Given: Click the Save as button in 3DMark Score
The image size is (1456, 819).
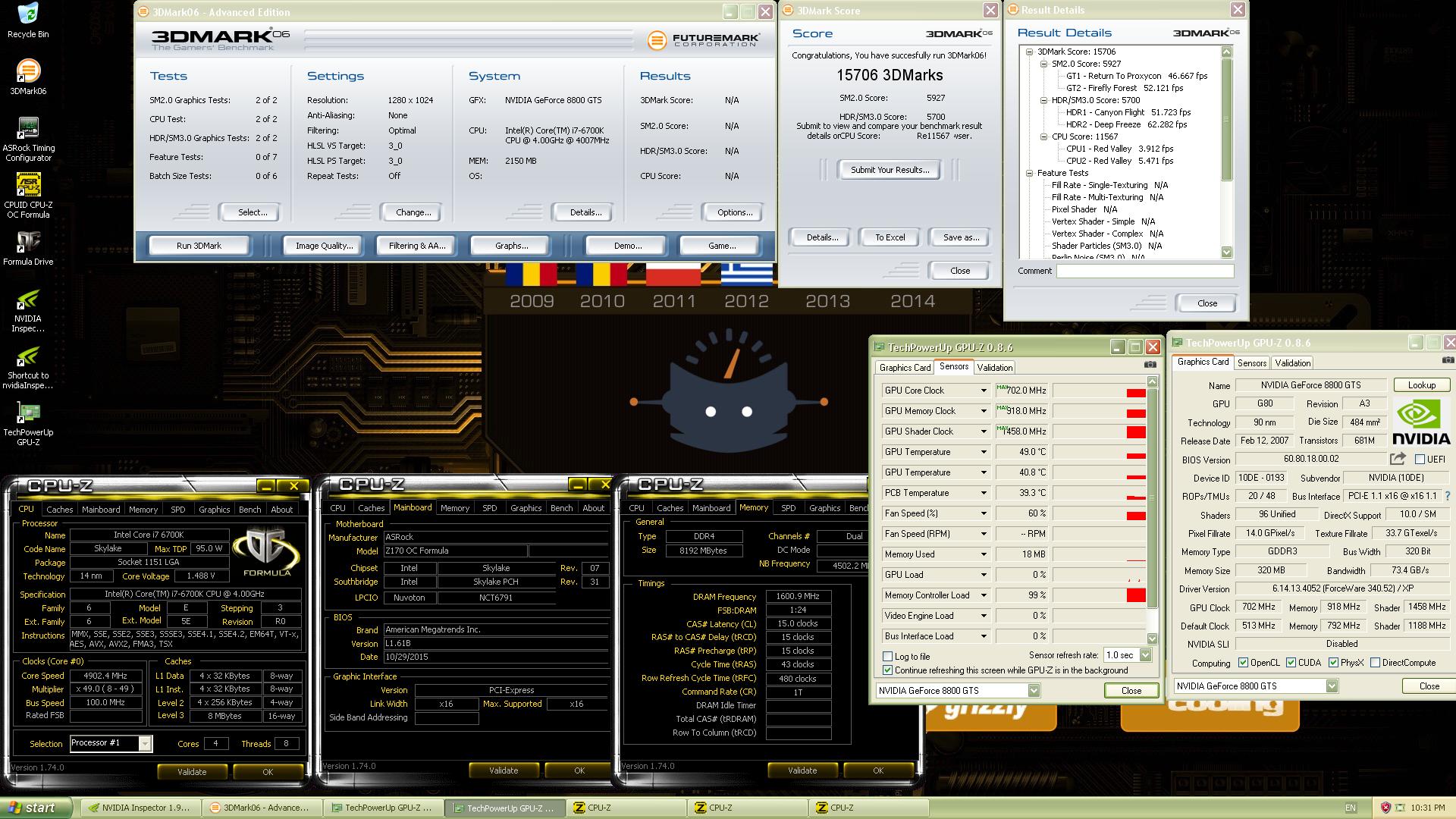Looking at the screenshot, I should click(961, 237).
